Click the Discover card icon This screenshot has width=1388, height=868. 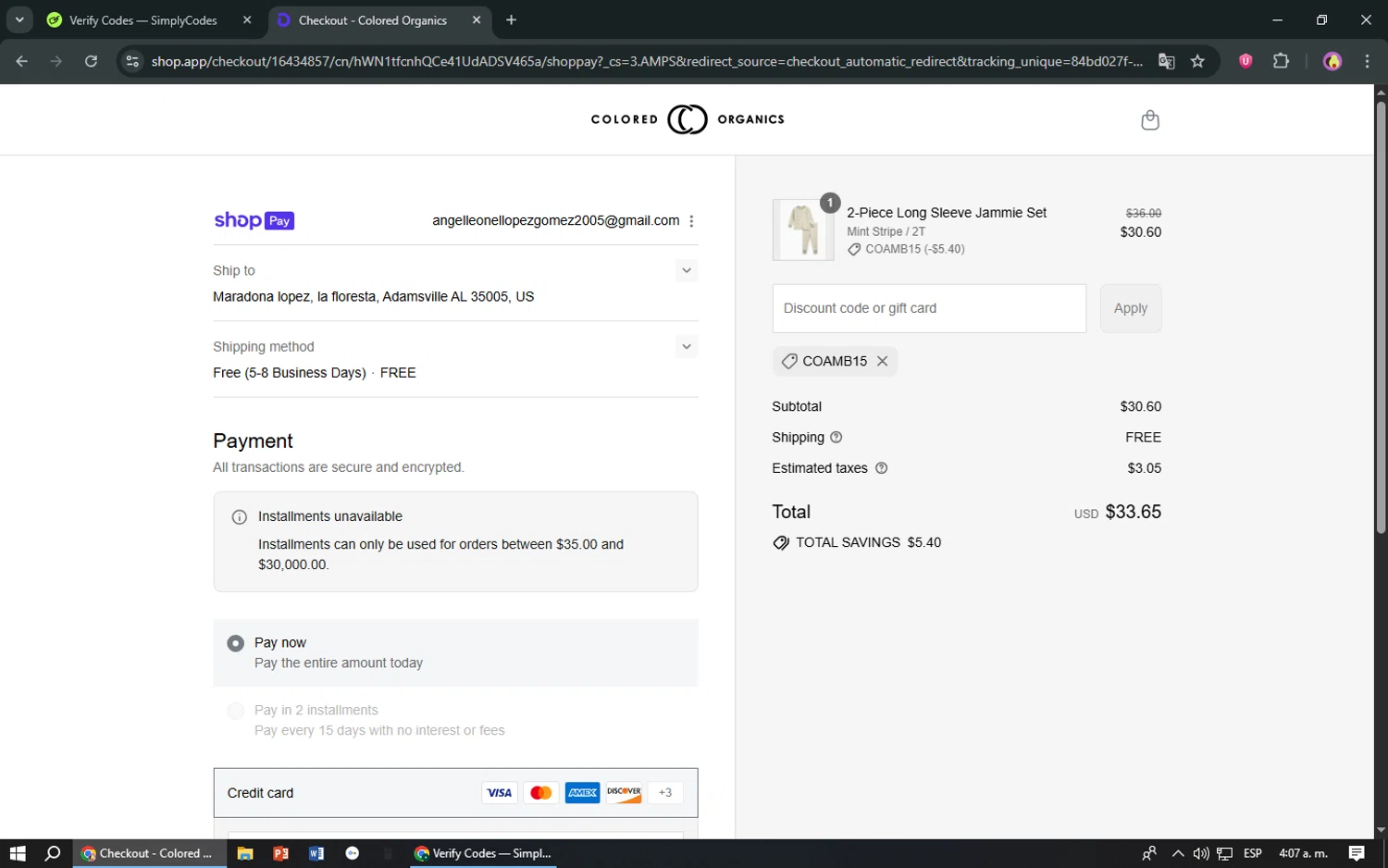(624, 793)
